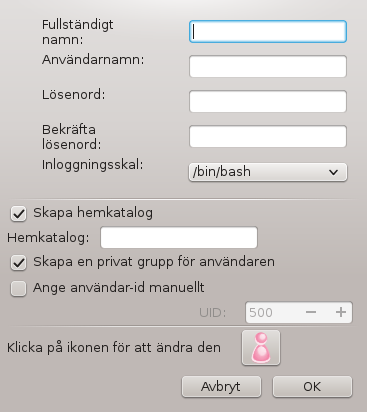Click the Avbryt button
Viewport: 367px width, 412px height.
coord(221,387)
